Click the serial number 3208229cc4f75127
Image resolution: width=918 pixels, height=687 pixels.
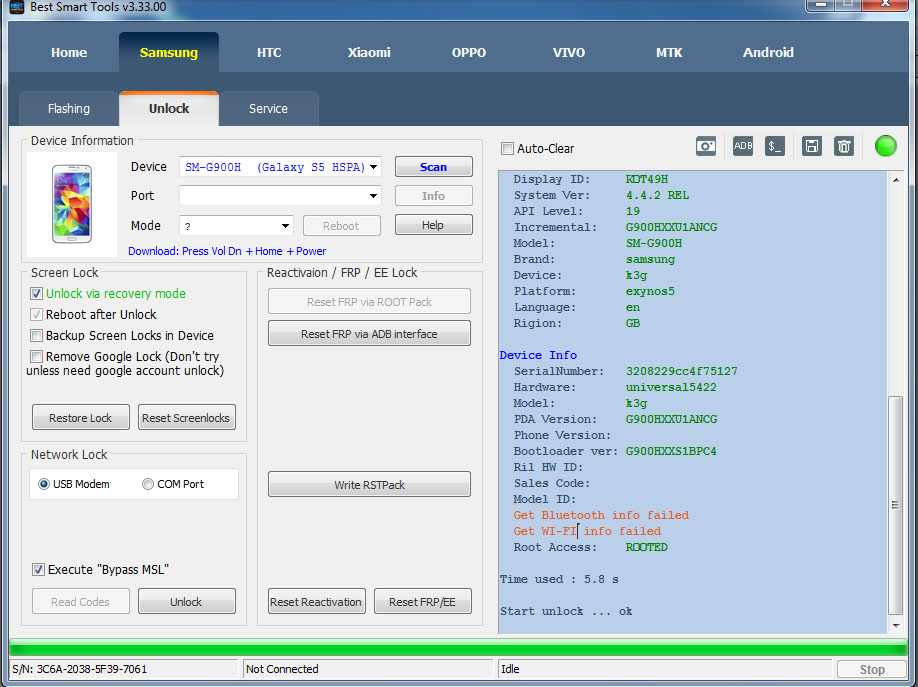tap(681, 371)
